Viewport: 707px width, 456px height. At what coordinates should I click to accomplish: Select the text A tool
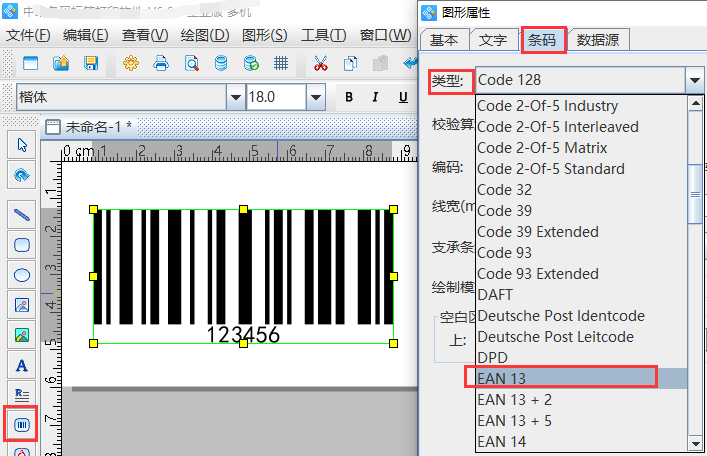[22, 365]
